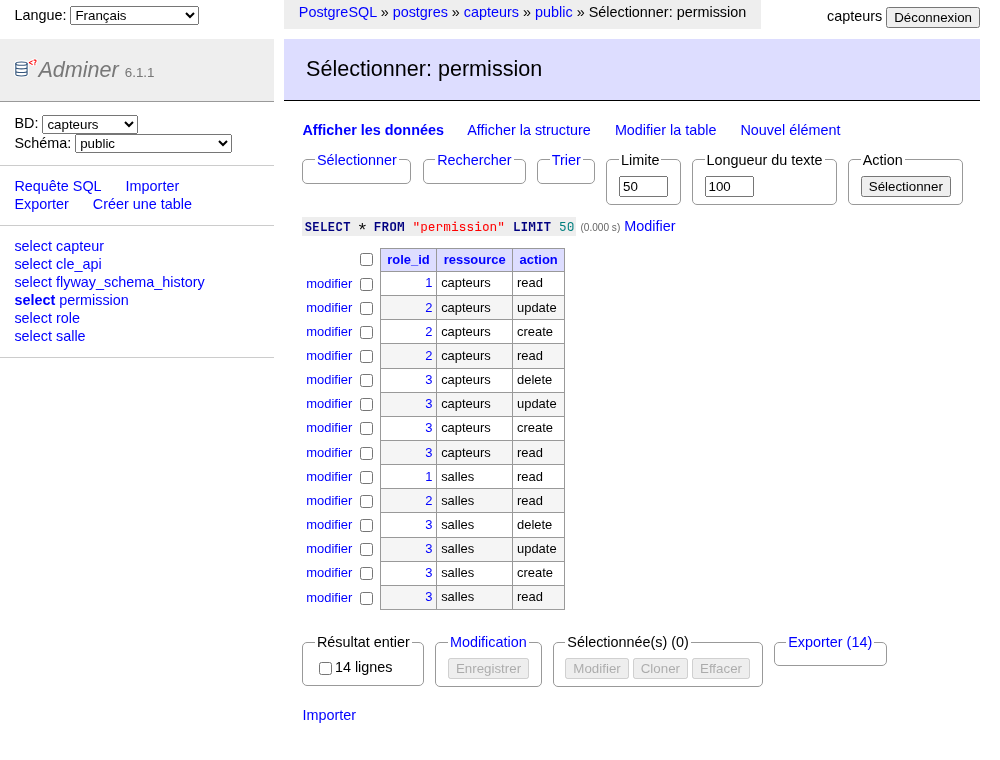Click the Sélectionner action button
The width and height of the screenshot is (1000, 760).
click(x=906, y=187)
